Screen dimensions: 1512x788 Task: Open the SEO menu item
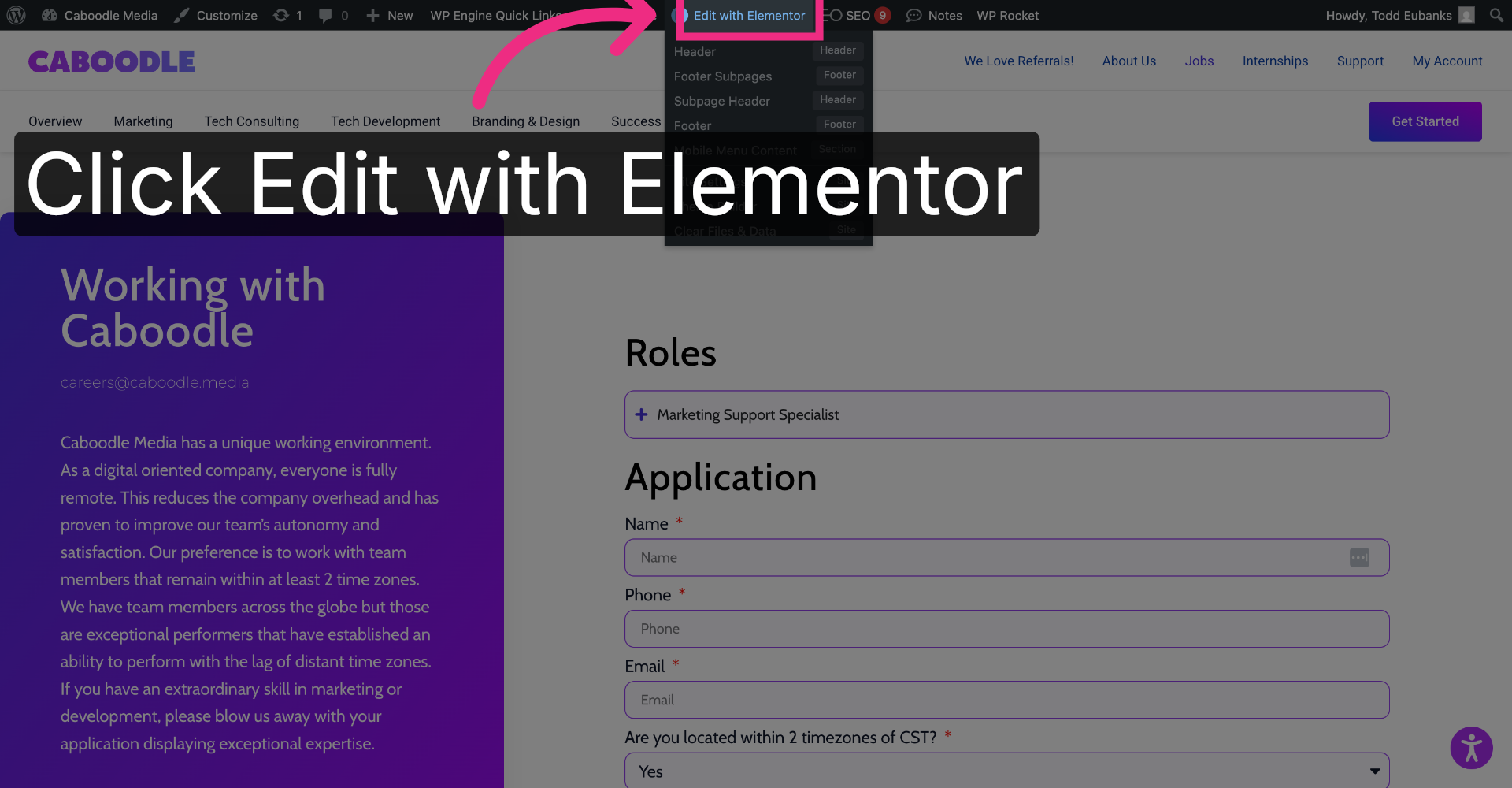[x=856, y=15]
